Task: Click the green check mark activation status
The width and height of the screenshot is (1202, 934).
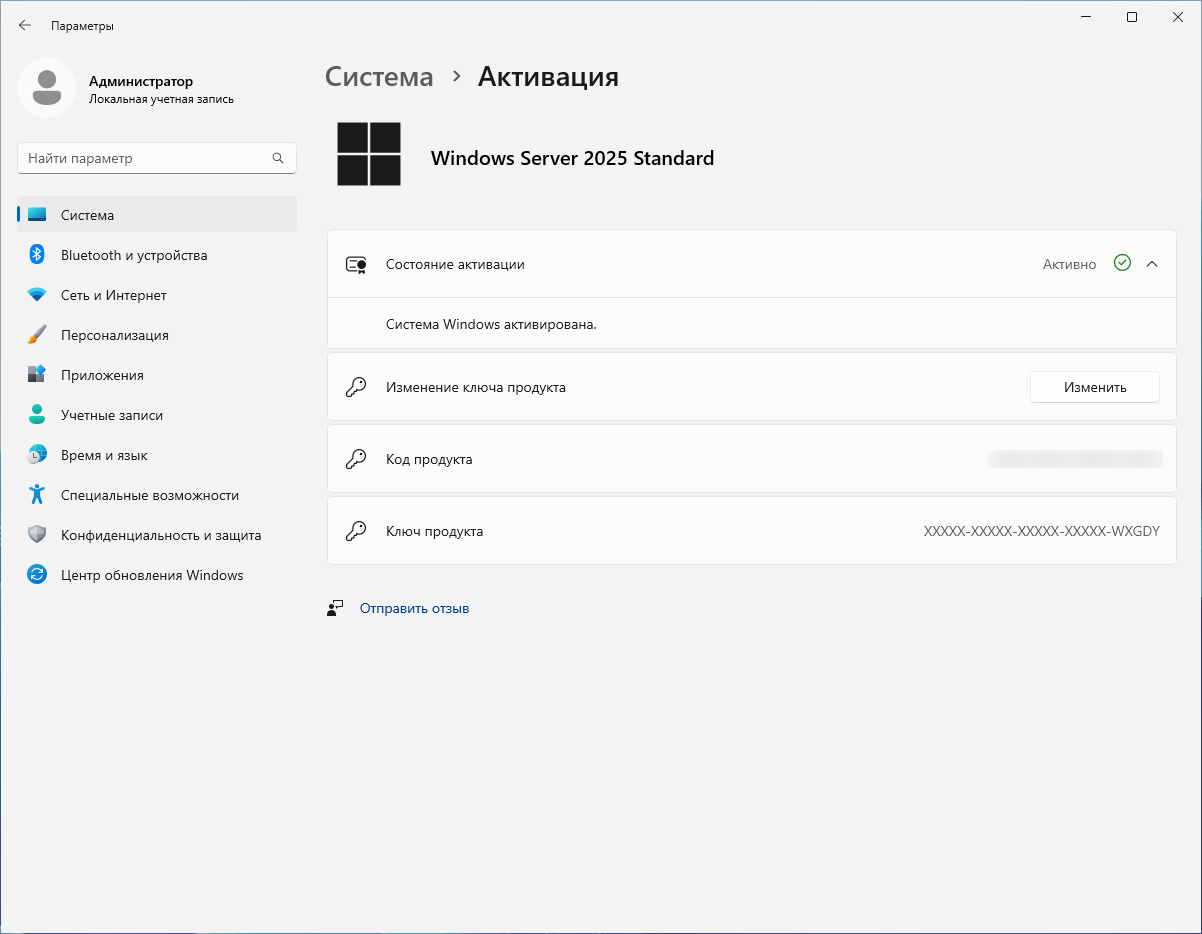Action: 1122,264
